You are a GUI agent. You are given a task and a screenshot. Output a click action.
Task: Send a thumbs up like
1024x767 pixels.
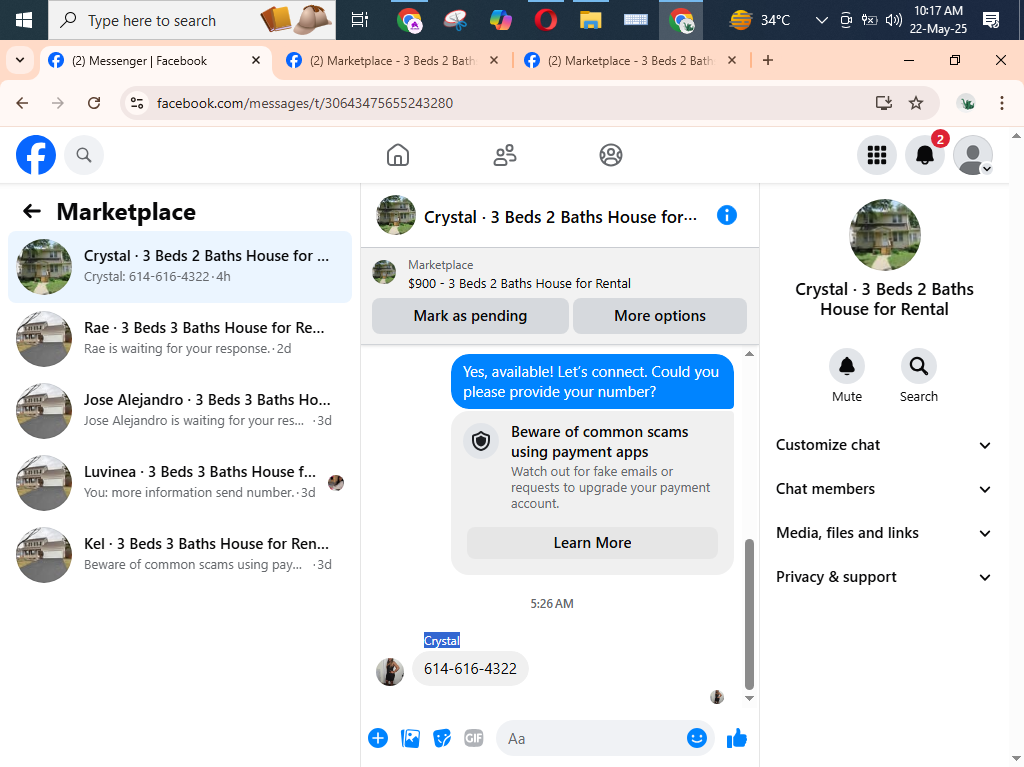point(737,738)
